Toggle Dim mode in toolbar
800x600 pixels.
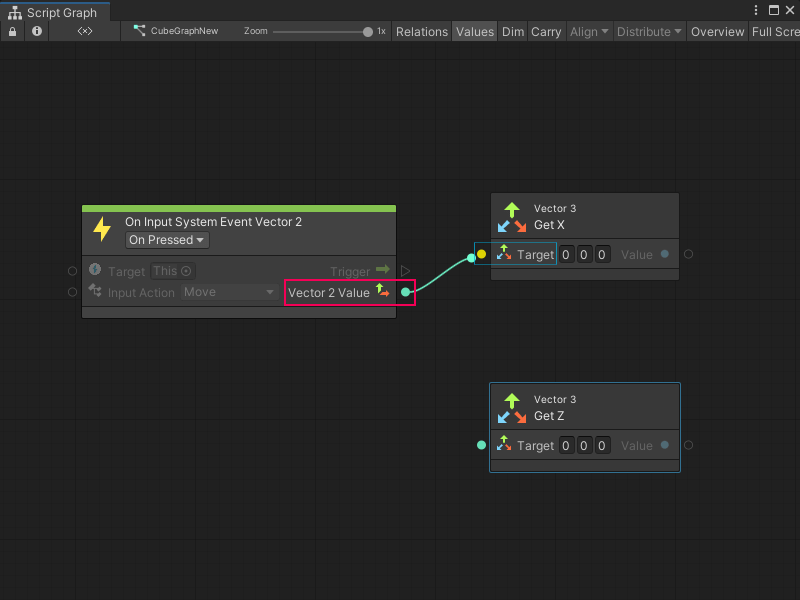click(512, 31)
